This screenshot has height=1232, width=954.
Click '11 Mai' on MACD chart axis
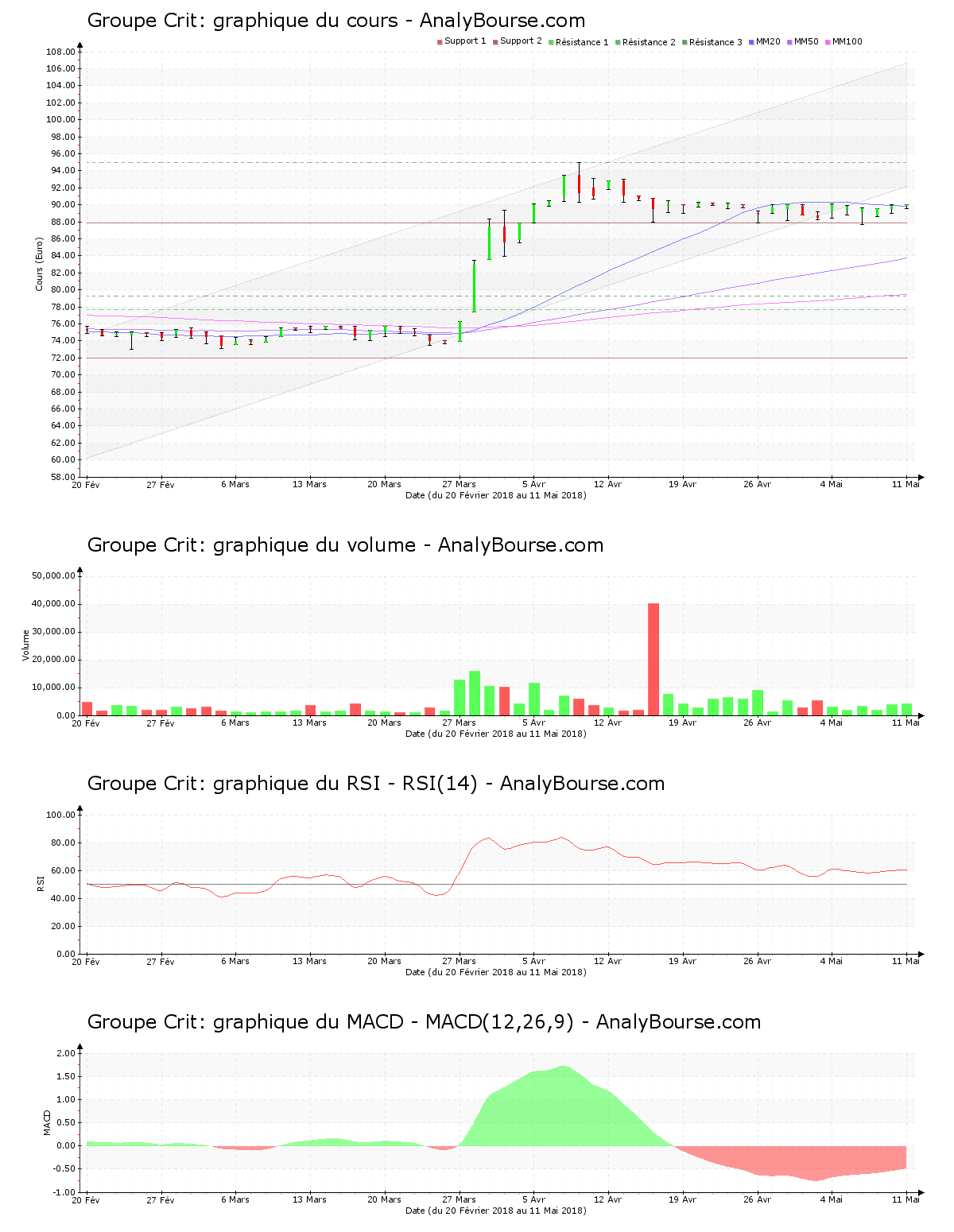pyautogui.click(x=906, y=1199)
